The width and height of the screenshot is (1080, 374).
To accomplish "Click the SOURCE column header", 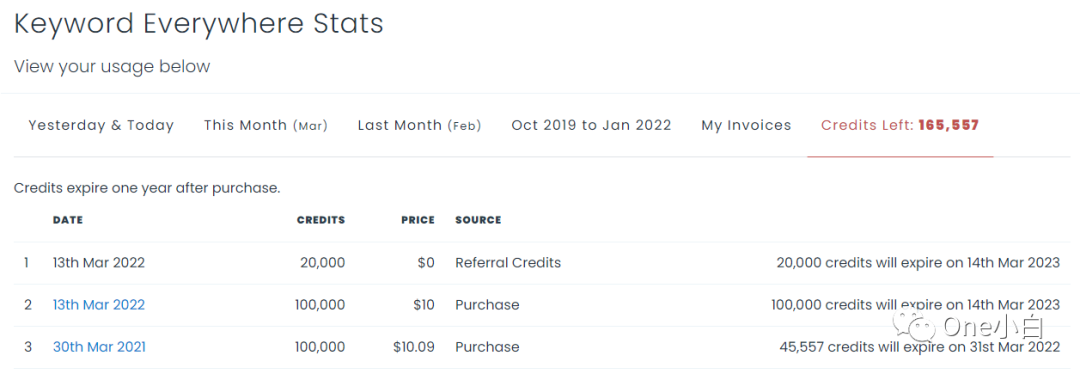I will (x=478, y=220).
